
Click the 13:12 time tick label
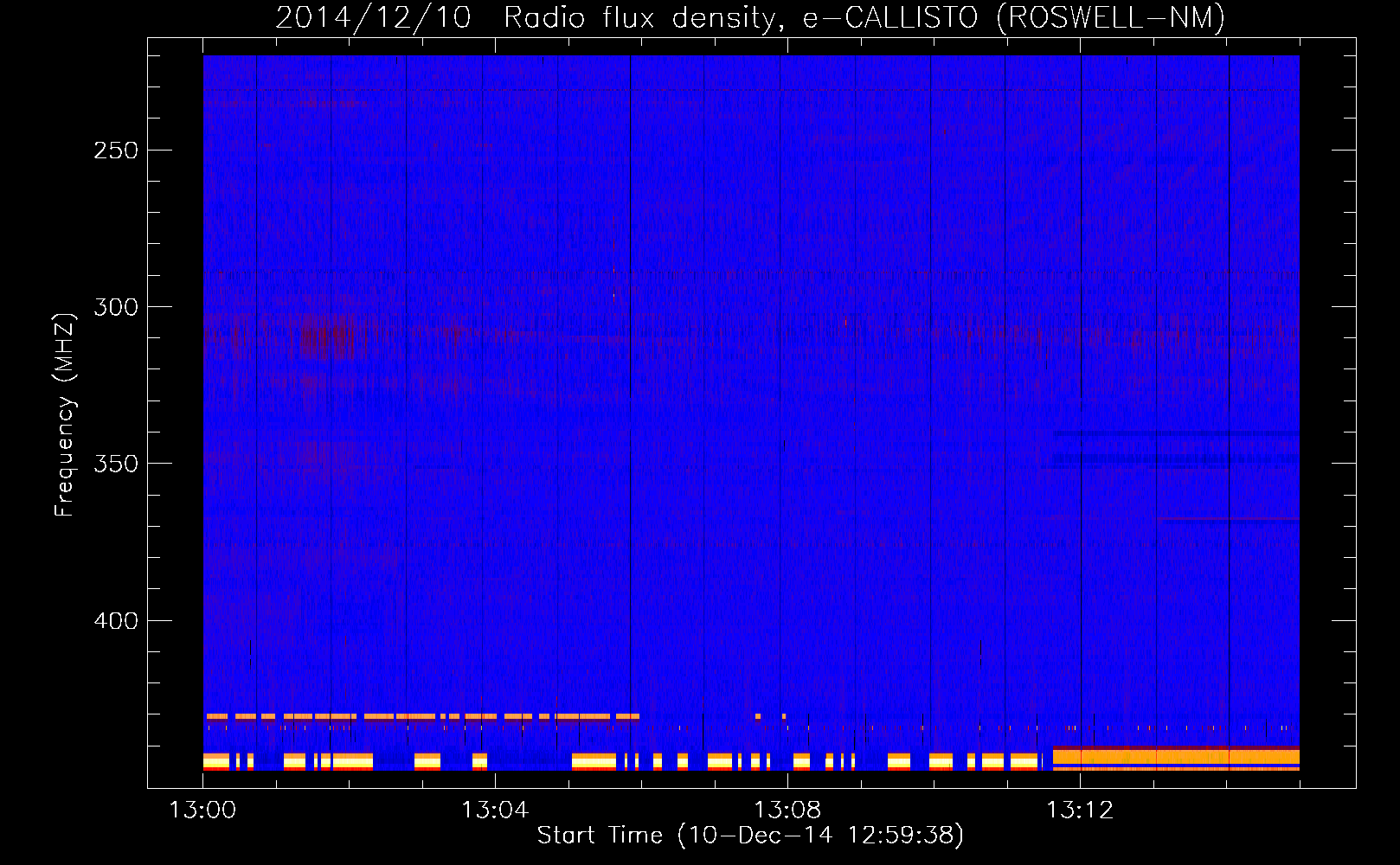click(1080, 810)
